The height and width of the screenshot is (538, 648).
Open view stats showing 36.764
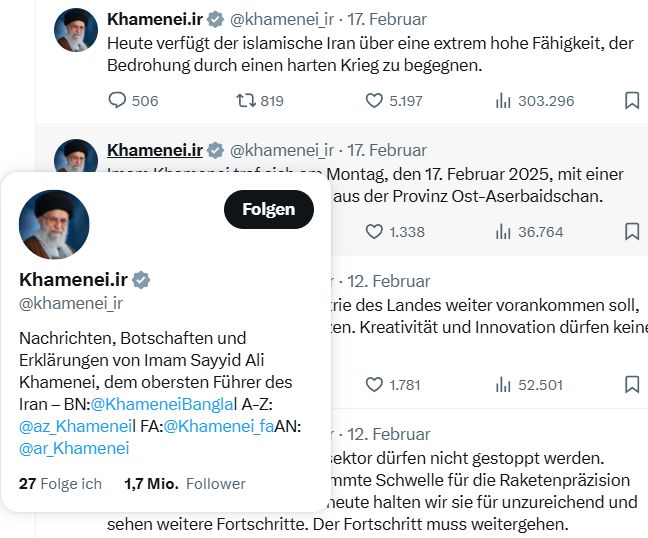[x=503, y=231]
